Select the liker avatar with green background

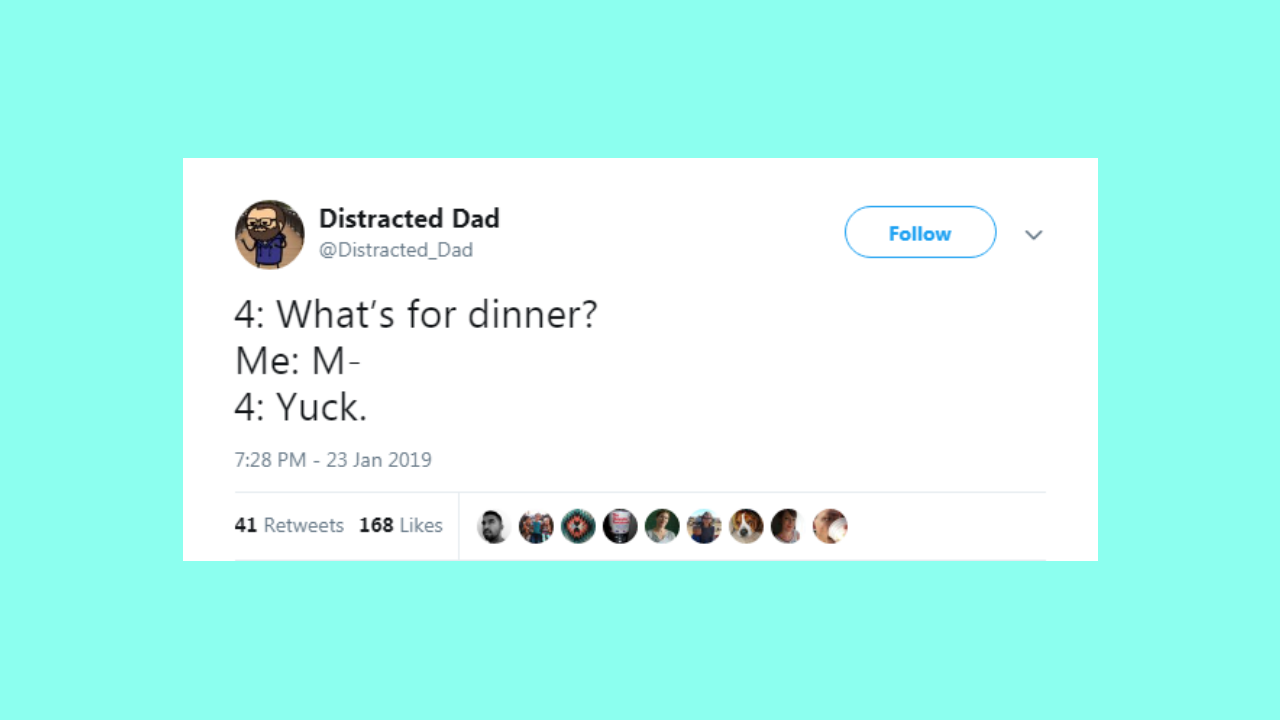coord(662,526)
